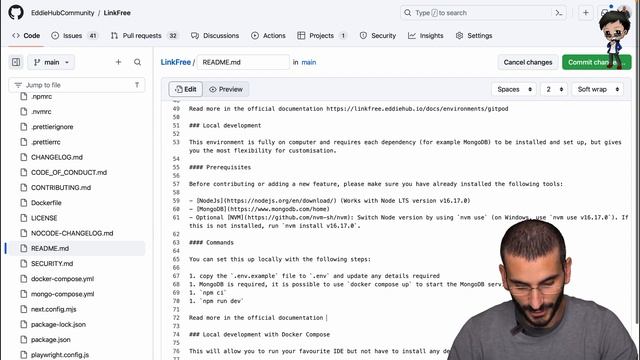Go to the Discussions tab

[215, 36]
